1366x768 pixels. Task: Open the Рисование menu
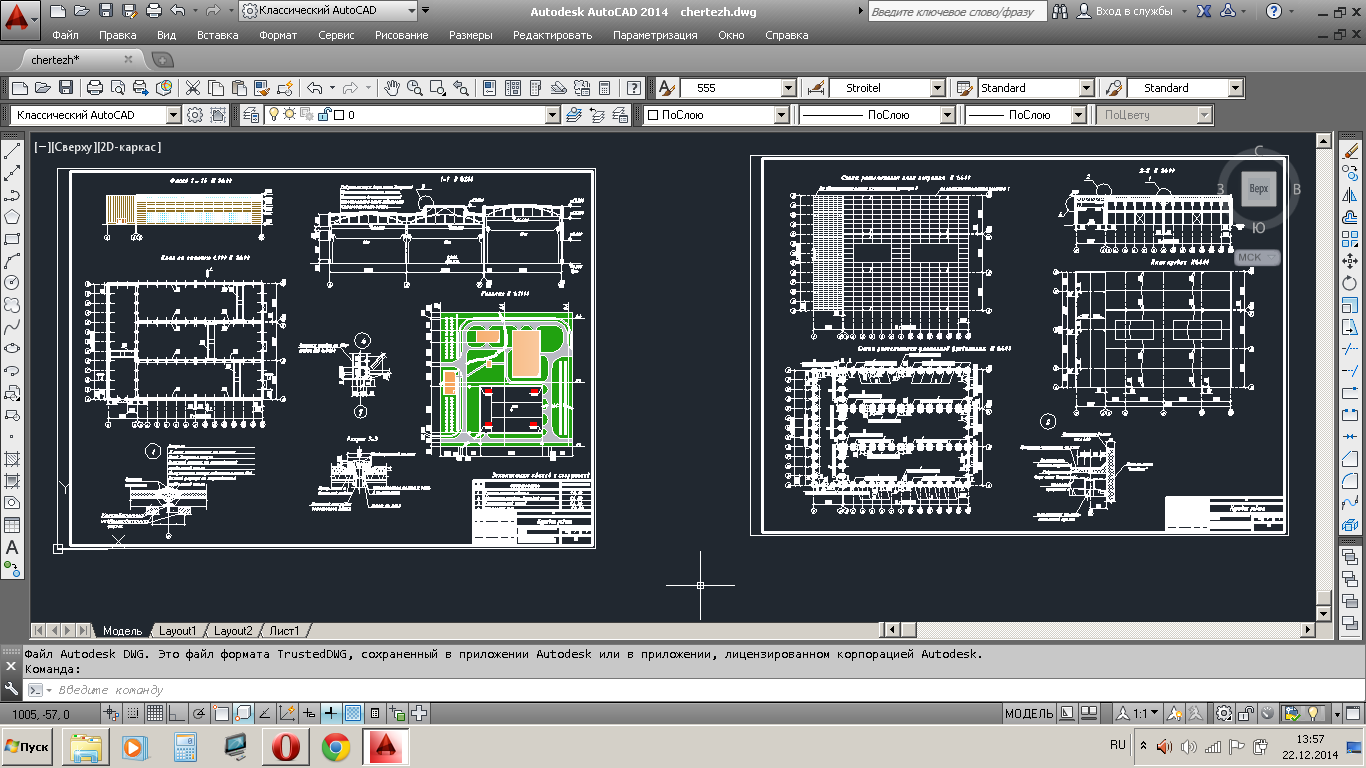tap(401, 35)
